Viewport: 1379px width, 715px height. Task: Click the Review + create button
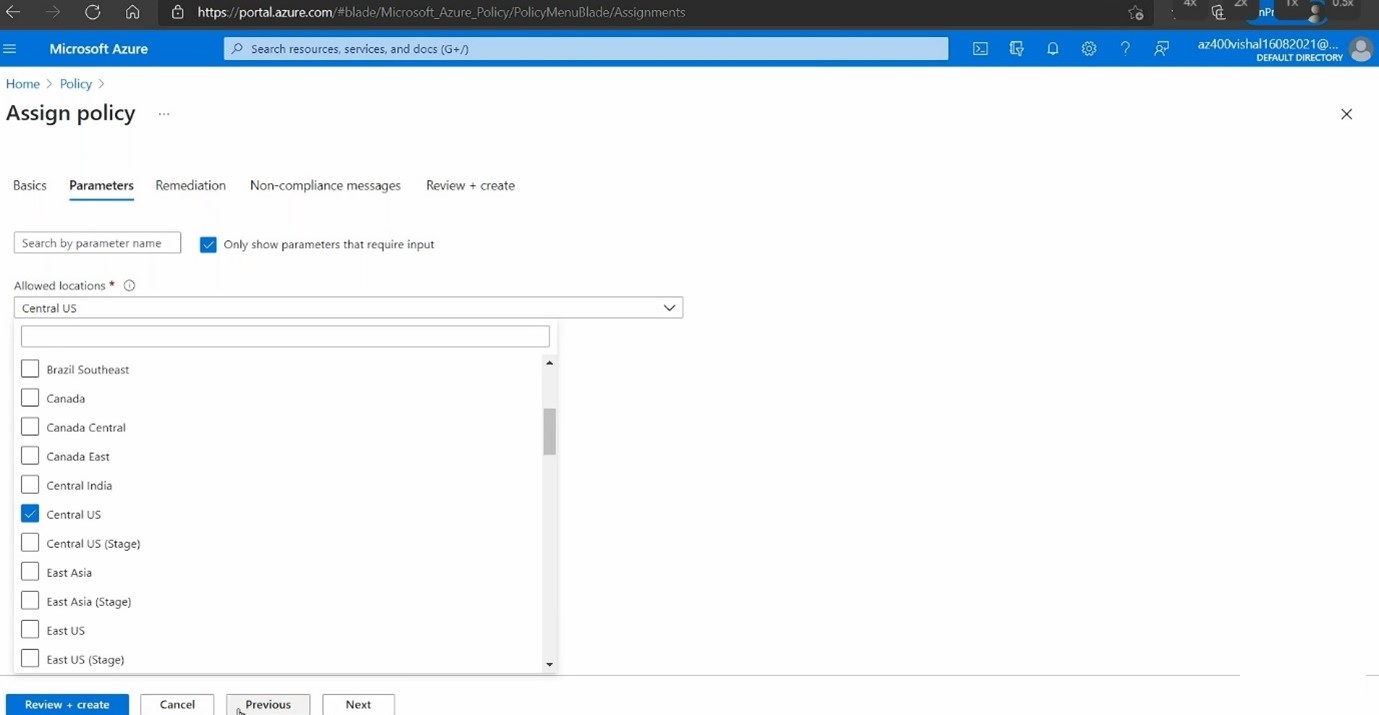(x=67, y=705)
